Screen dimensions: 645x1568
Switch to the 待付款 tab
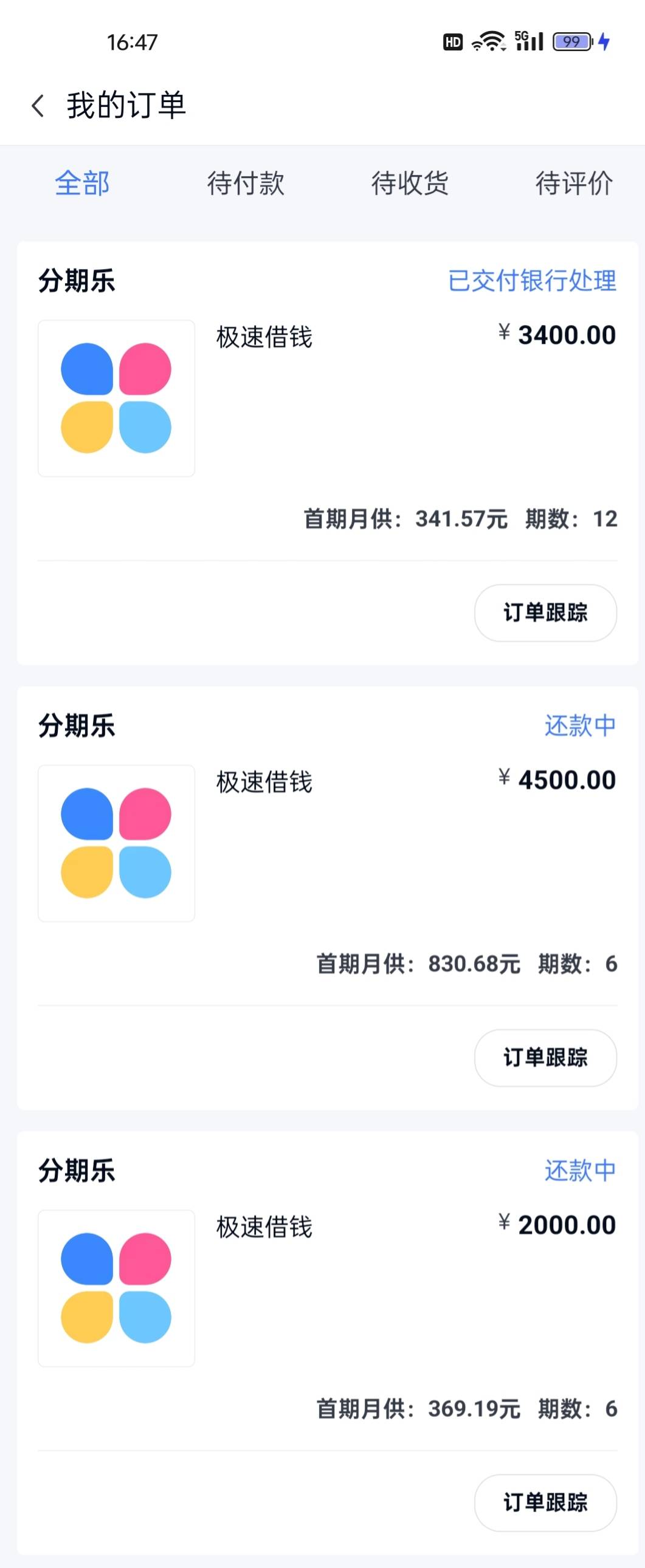click(246, 183)
